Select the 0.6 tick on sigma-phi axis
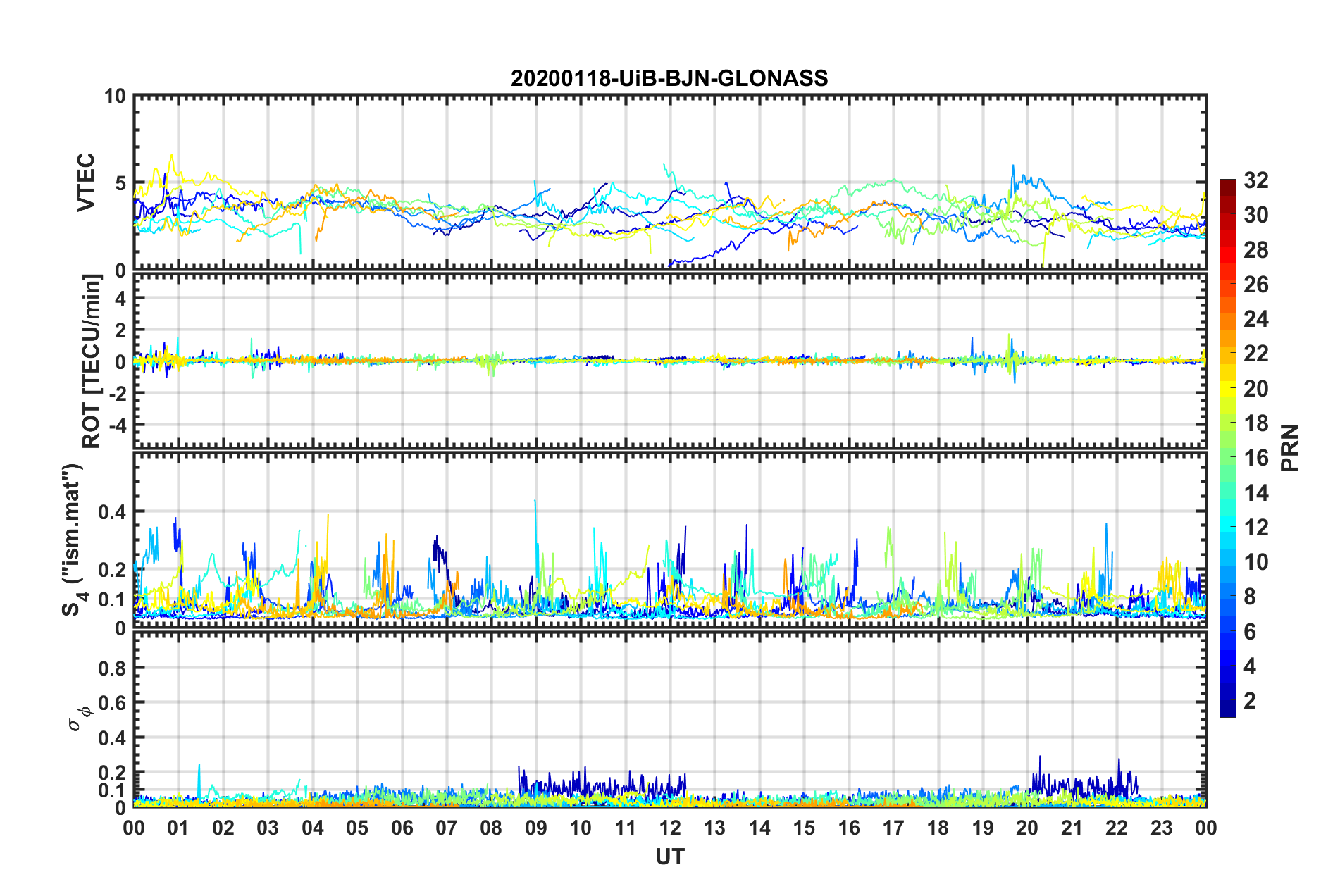 [112, 703]
